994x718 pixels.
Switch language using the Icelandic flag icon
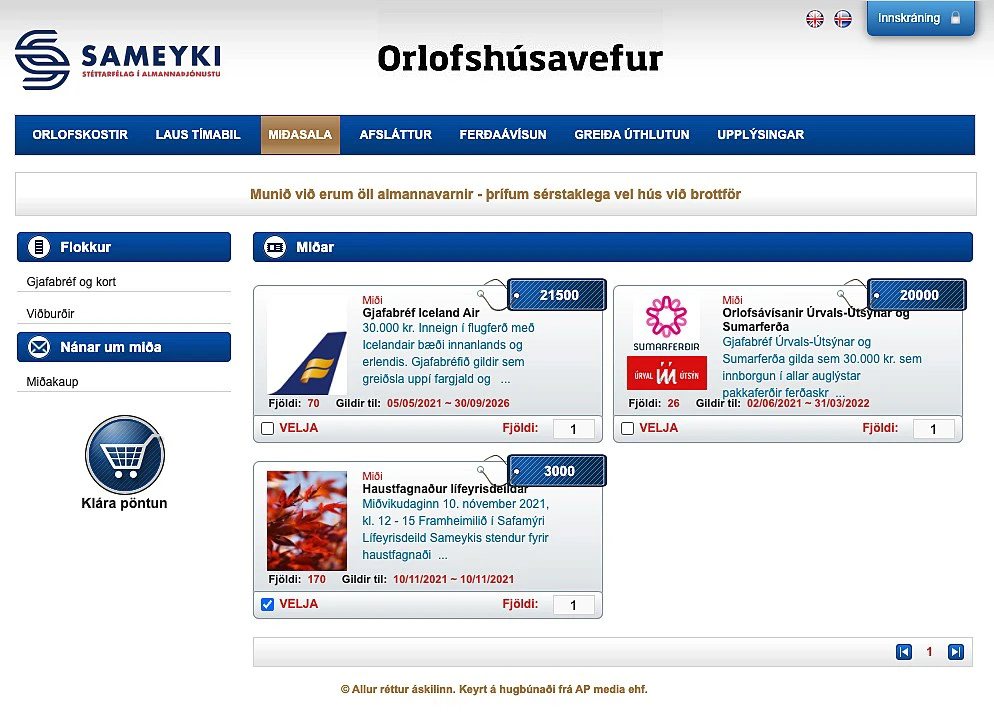point(843,19)
